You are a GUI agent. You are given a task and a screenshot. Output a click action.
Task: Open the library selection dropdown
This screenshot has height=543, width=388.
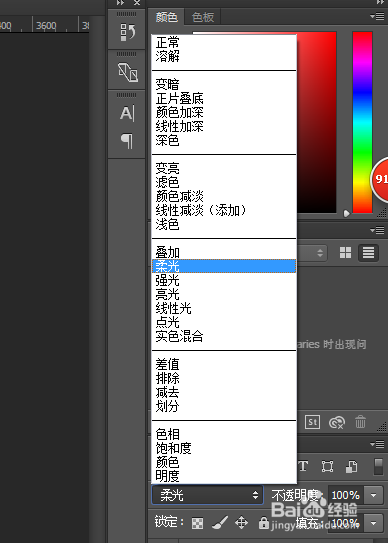pos(312,252)
